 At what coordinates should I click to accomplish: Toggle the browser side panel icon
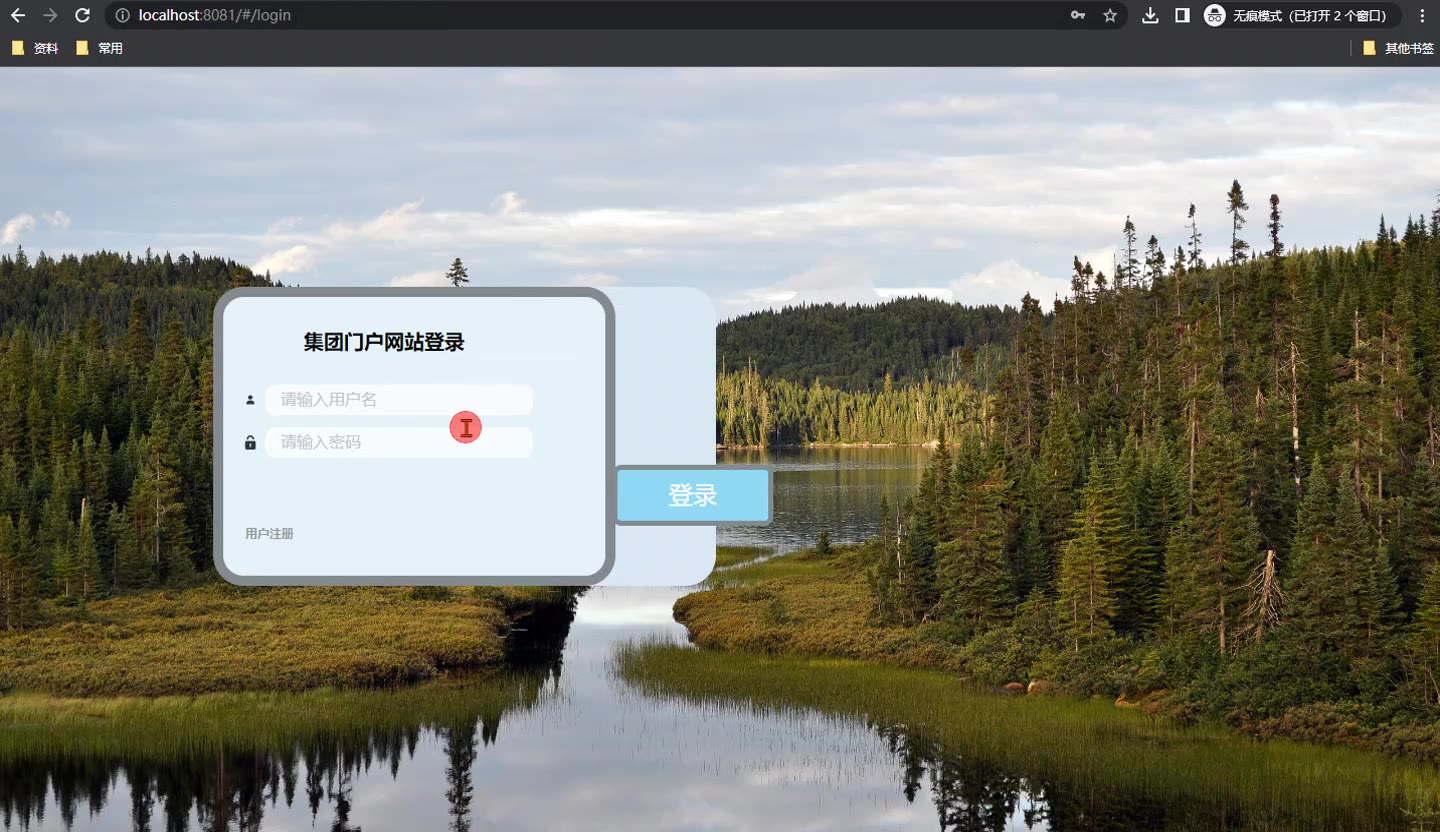1182,15
